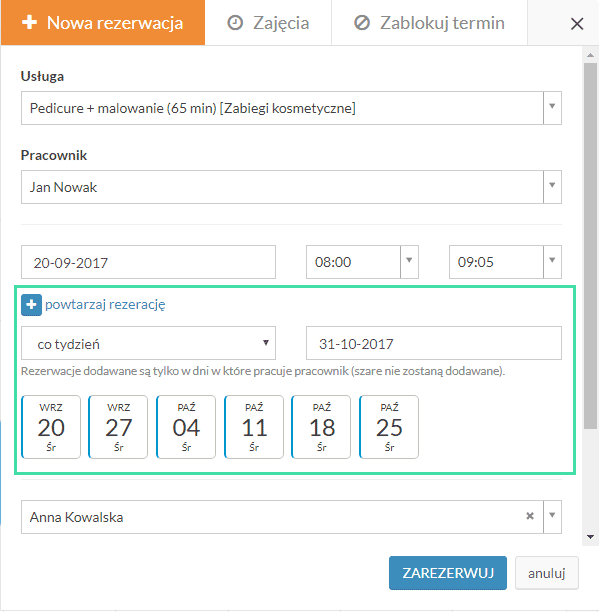Click the 31-10-2017 end date field
This screenshot has height=612, width=599.
click(x=434, y=343)
